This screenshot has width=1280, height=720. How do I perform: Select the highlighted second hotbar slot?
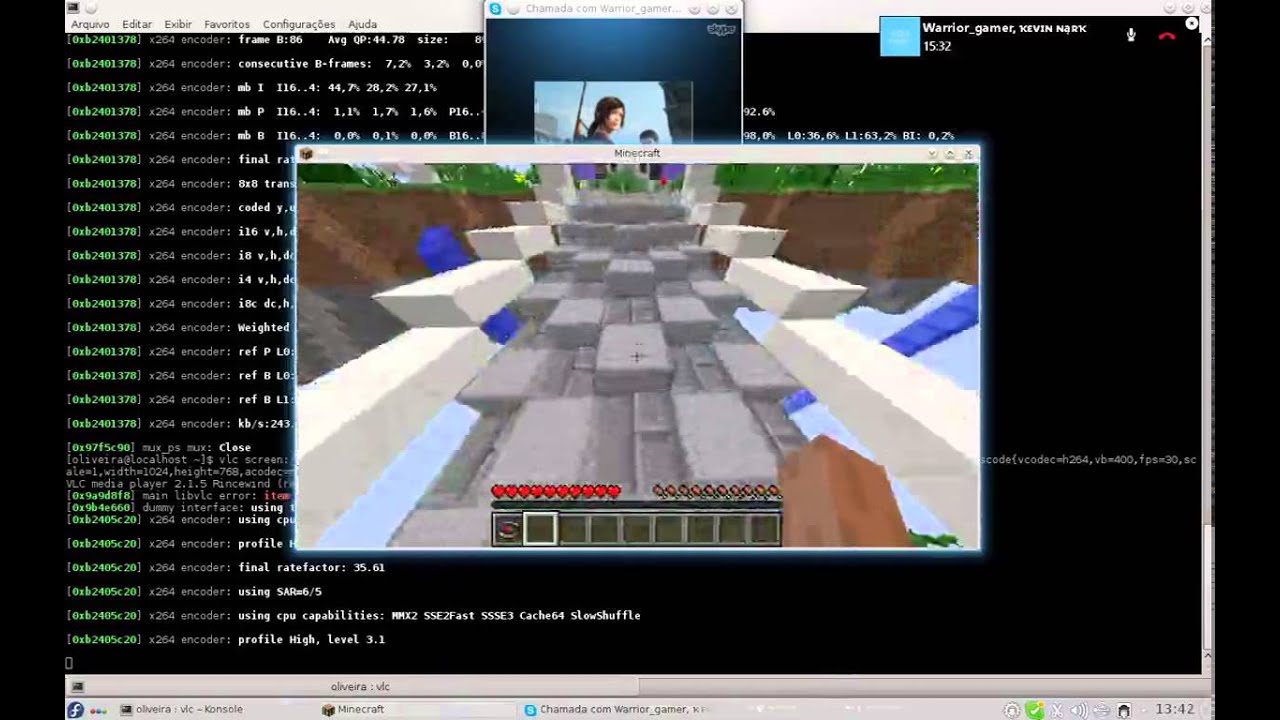point(539,529)
